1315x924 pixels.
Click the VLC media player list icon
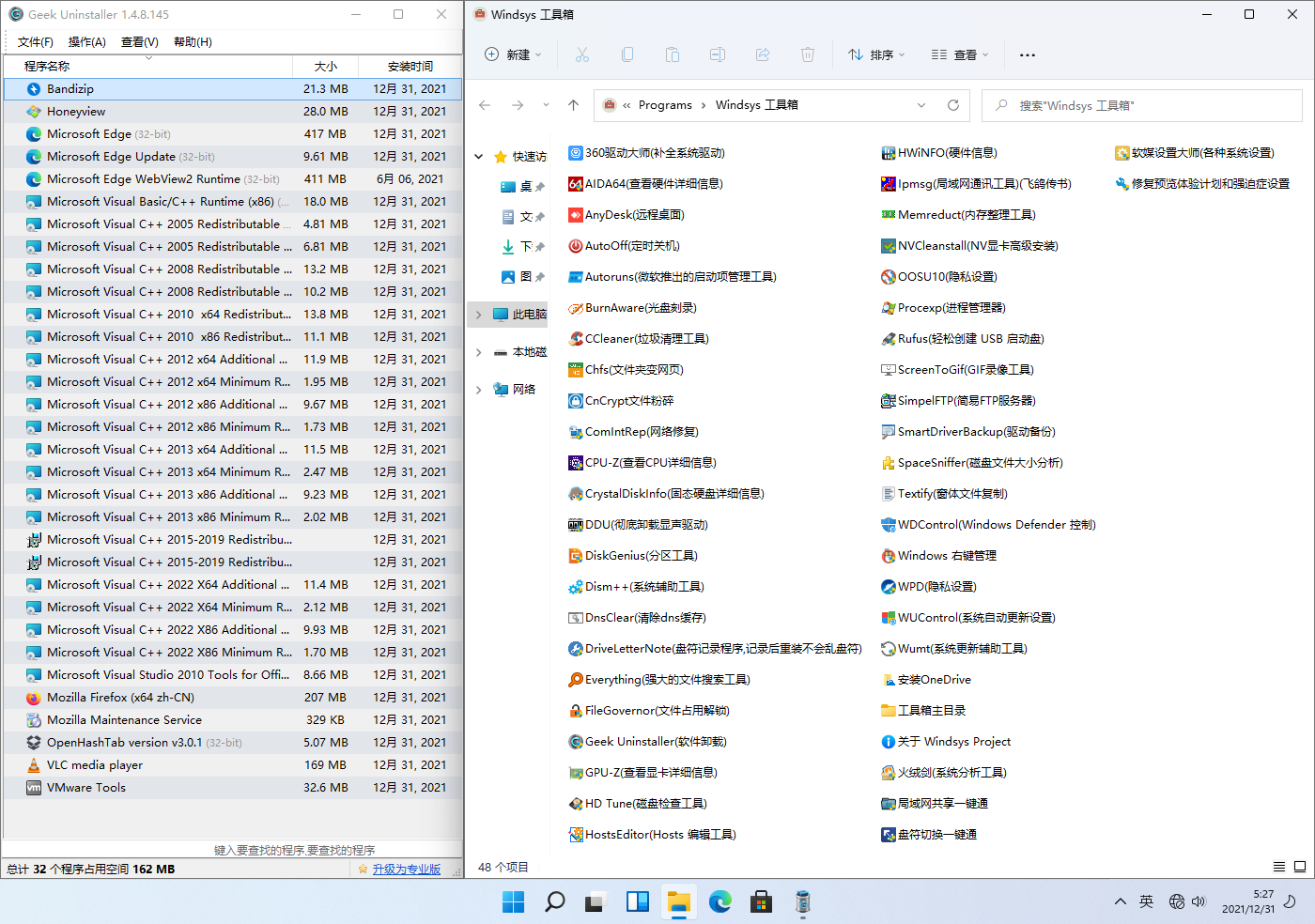[x=34, y=765]
